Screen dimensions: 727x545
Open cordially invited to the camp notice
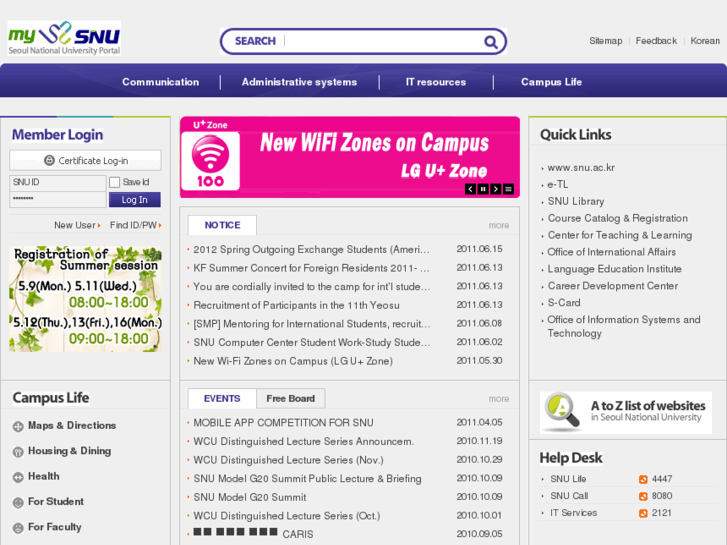click(x=312, y=287)
